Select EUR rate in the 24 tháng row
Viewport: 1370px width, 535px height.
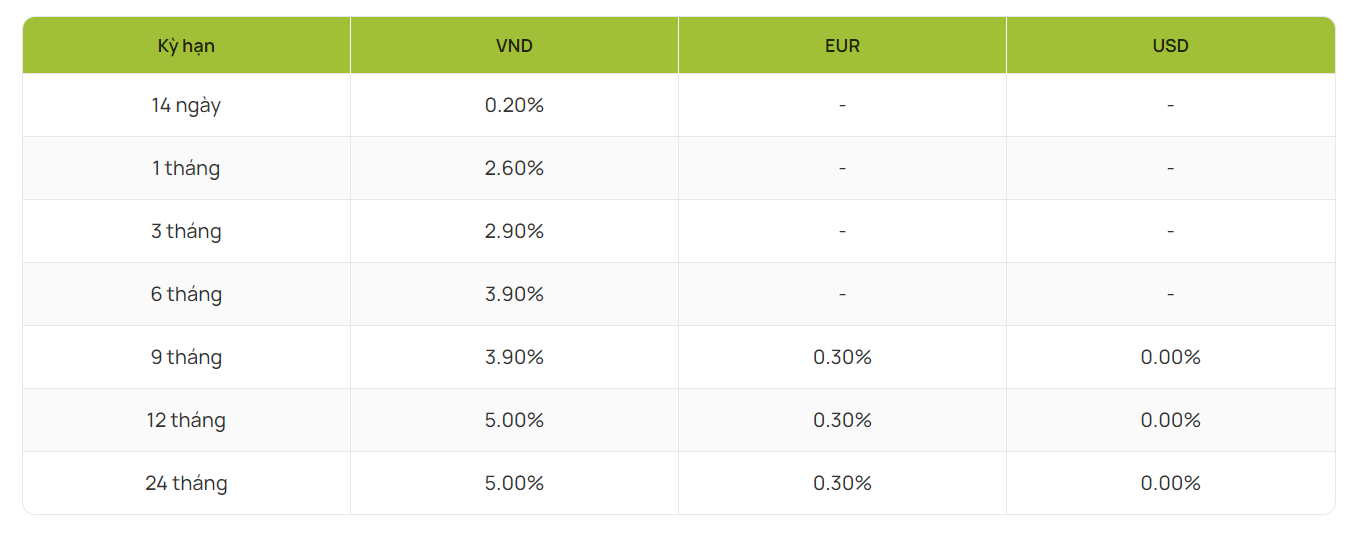pyautogui.click(x=842, y=483)
